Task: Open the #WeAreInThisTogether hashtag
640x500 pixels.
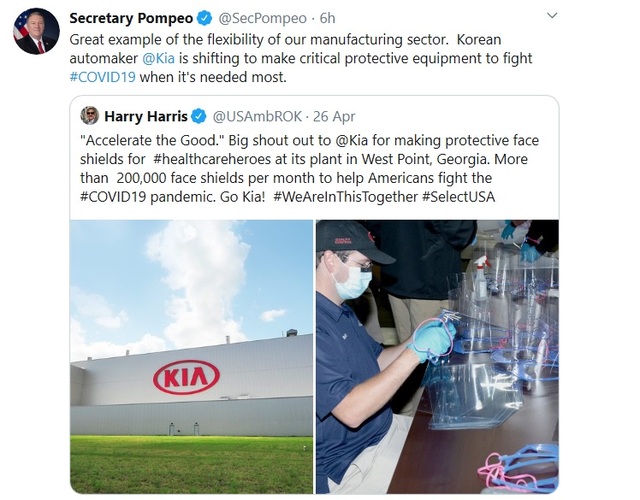Action: (x=345, y=197)
